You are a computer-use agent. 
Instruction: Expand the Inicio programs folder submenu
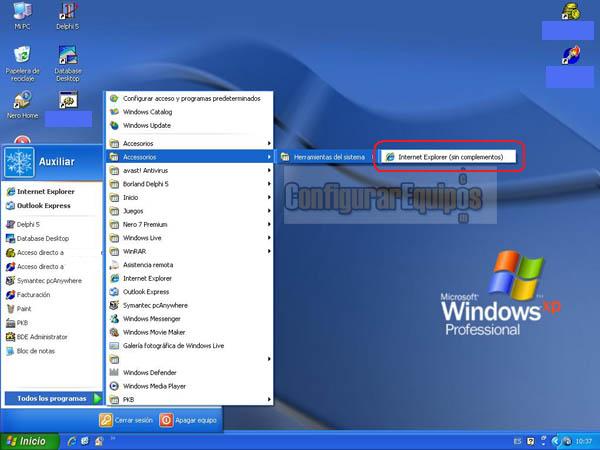[189, 197]
